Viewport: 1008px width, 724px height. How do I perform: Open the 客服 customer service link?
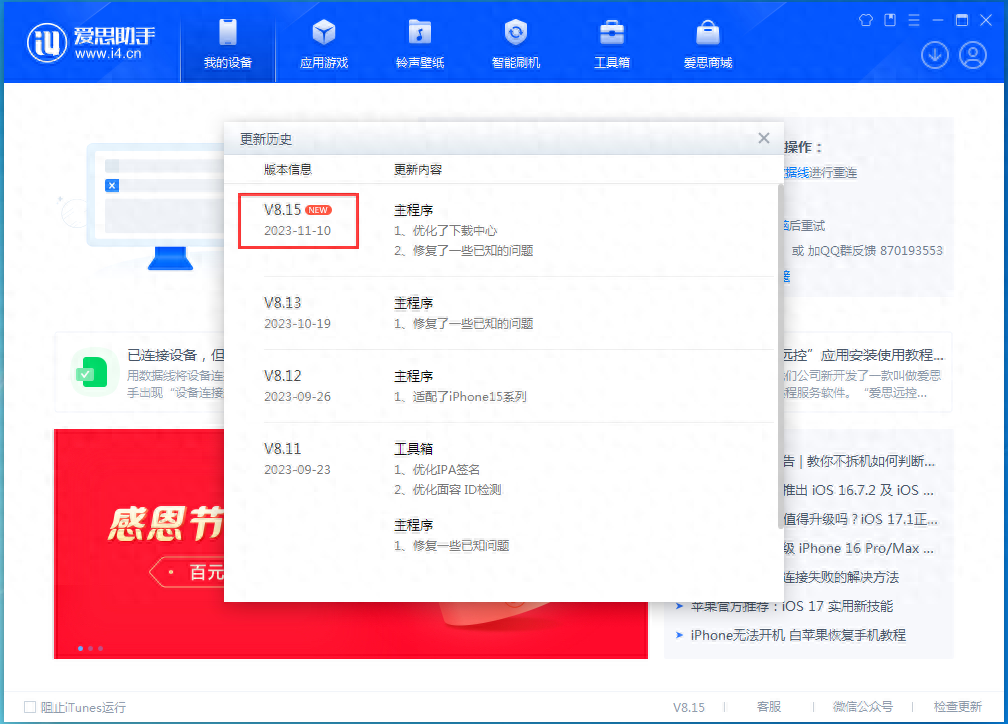768,707
